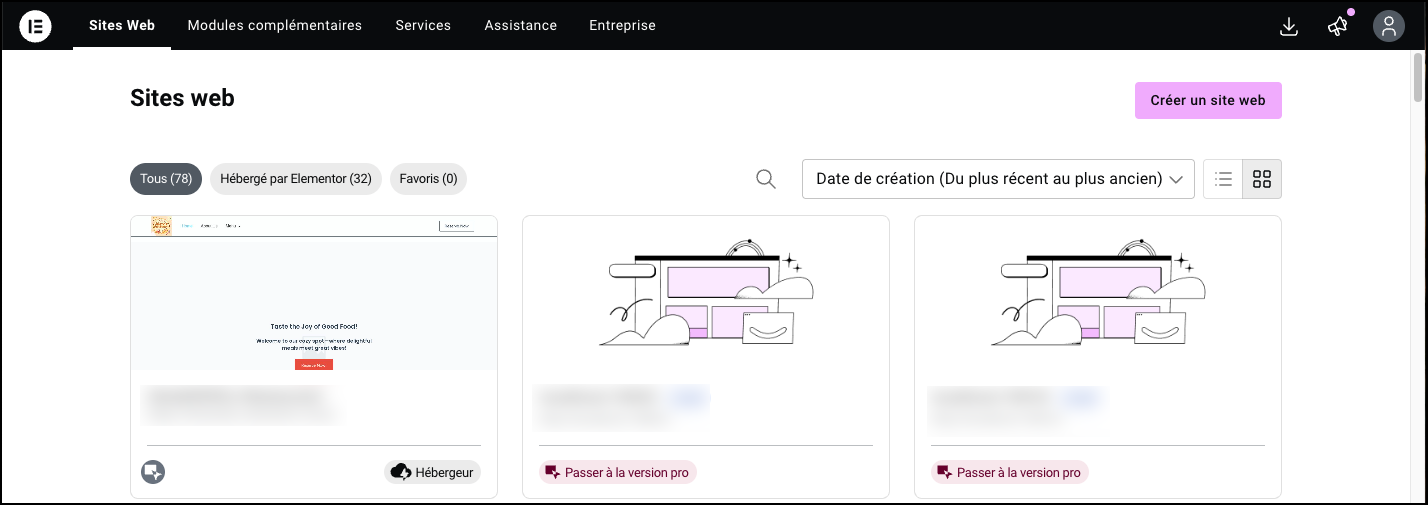
Task: Open the announcements megaphone icon
Action: 1337,27
